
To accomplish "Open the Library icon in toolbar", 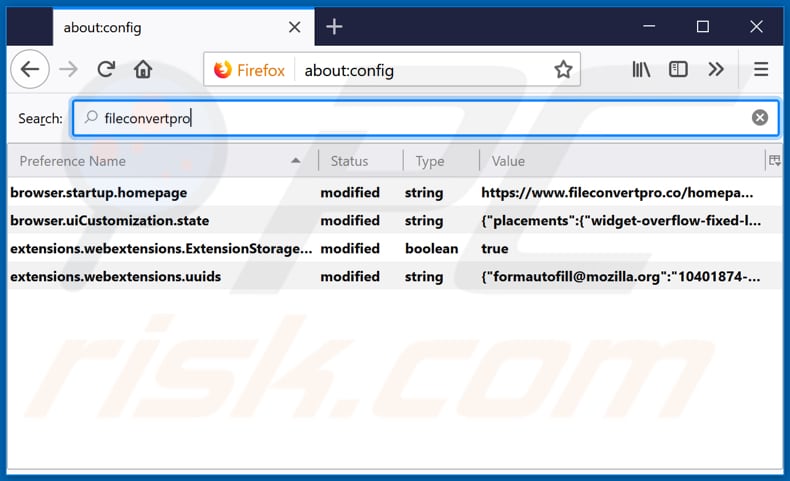I will pos(641,69).
